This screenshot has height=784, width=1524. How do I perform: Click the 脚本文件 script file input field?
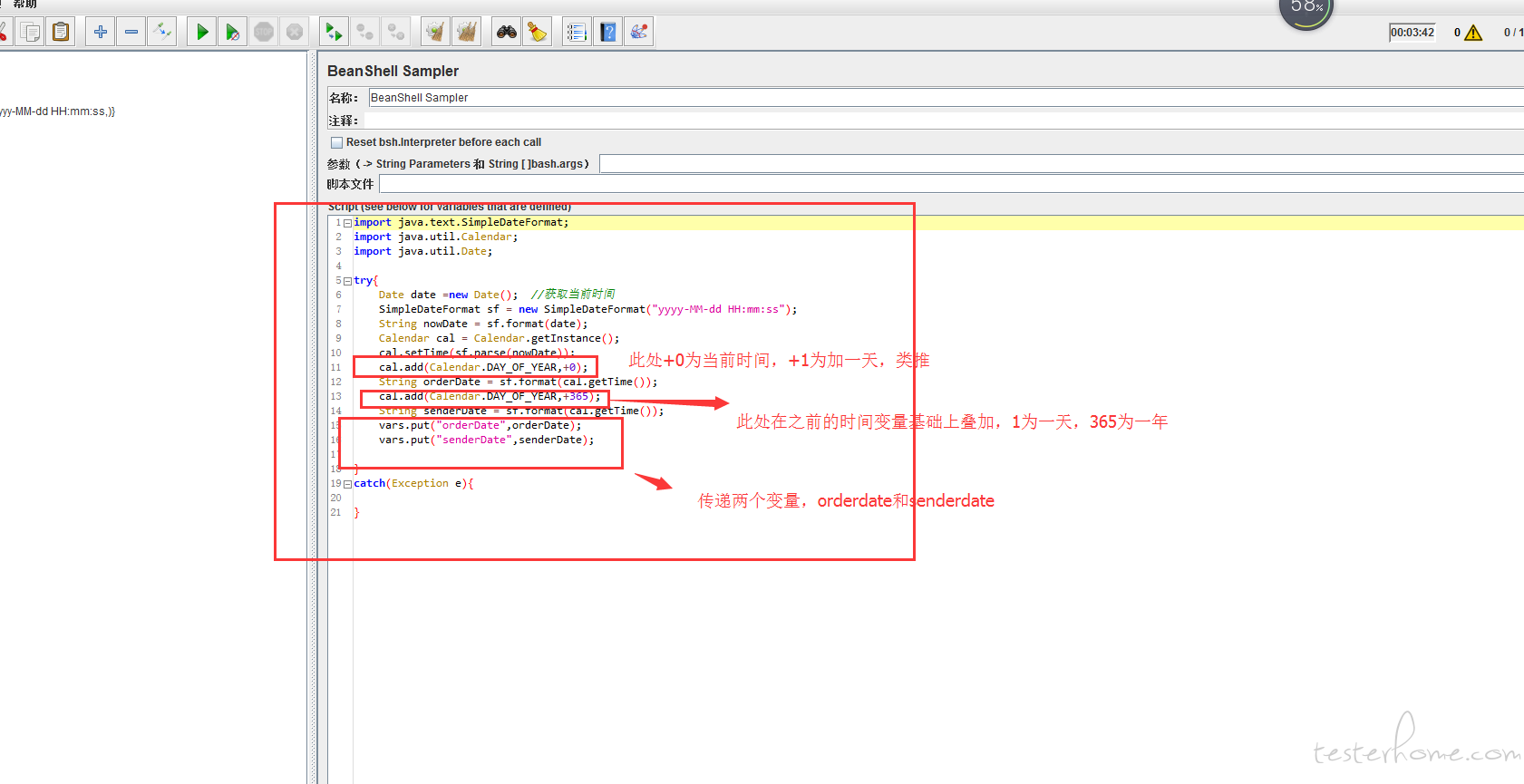click(951, 184)
